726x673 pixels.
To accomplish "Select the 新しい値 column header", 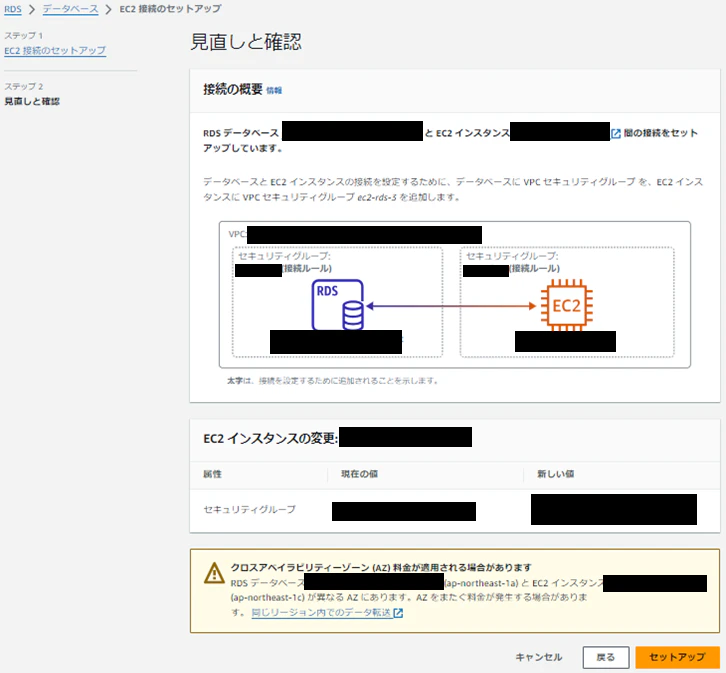I will click(x=556, y=474).
